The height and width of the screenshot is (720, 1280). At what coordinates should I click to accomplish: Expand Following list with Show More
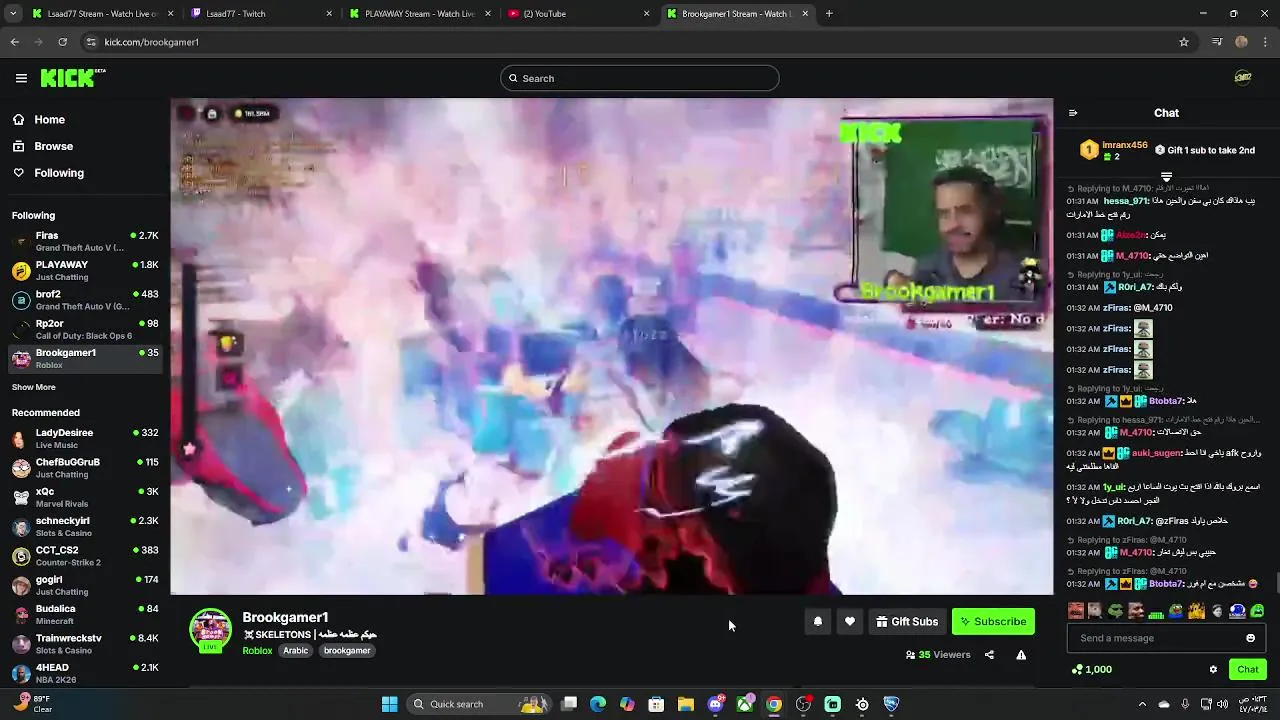click(x=34, y=387)
